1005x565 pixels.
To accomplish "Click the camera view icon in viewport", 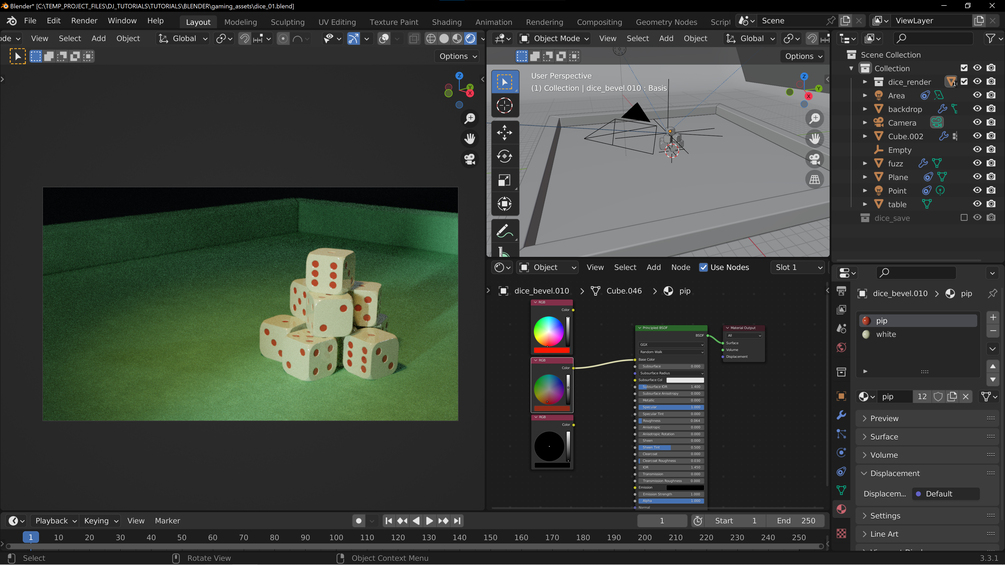I will pos(814,159).
